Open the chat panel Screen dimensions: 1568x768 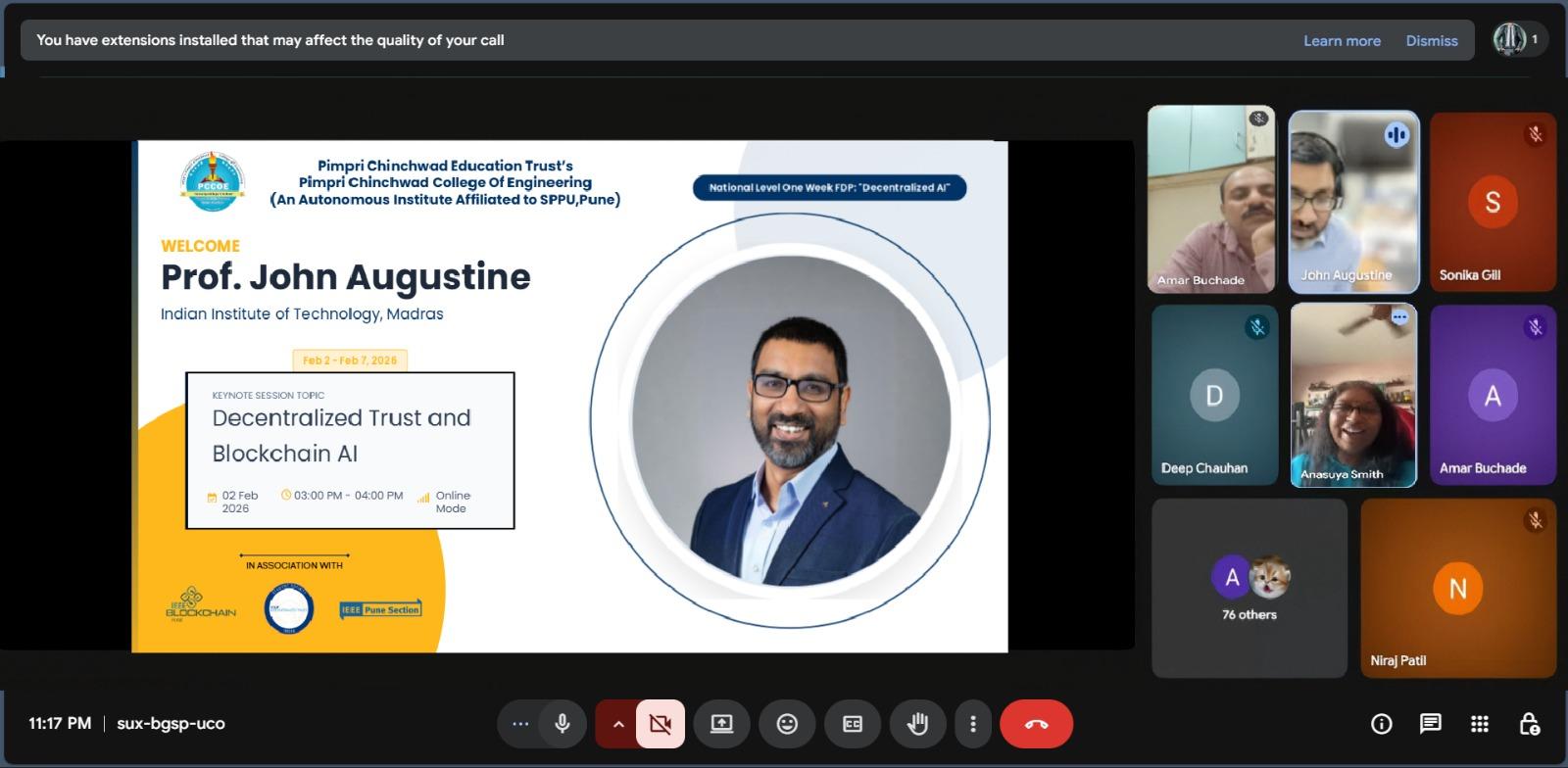pos(1430,724)
